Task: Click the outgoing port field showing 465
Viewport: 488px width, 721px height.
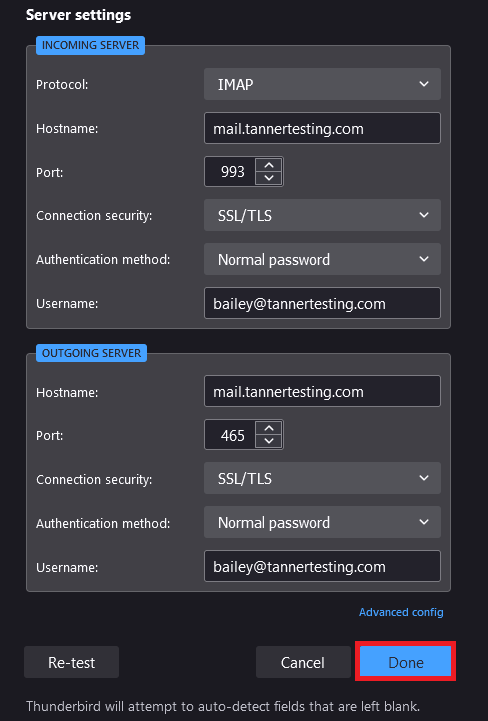Action: 230,435
